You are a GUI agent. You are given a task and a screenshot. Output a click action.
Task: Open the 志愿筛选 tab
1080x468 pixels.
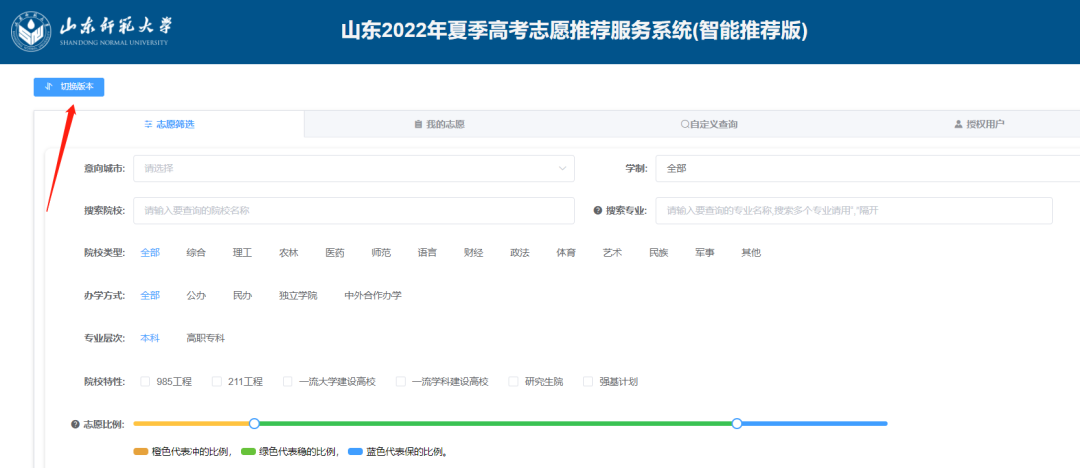tap(169, 124)
